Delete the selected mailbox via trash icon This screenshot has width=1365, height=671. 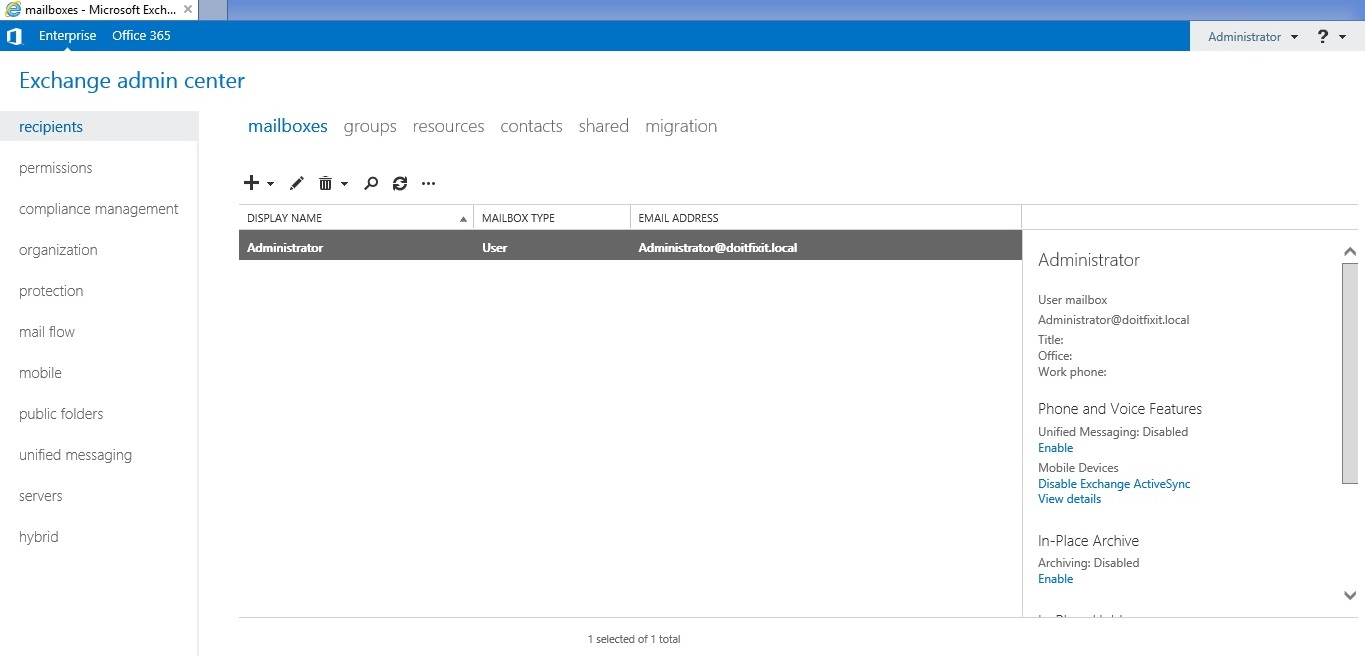pyautogui.click(x=325, y=183)
